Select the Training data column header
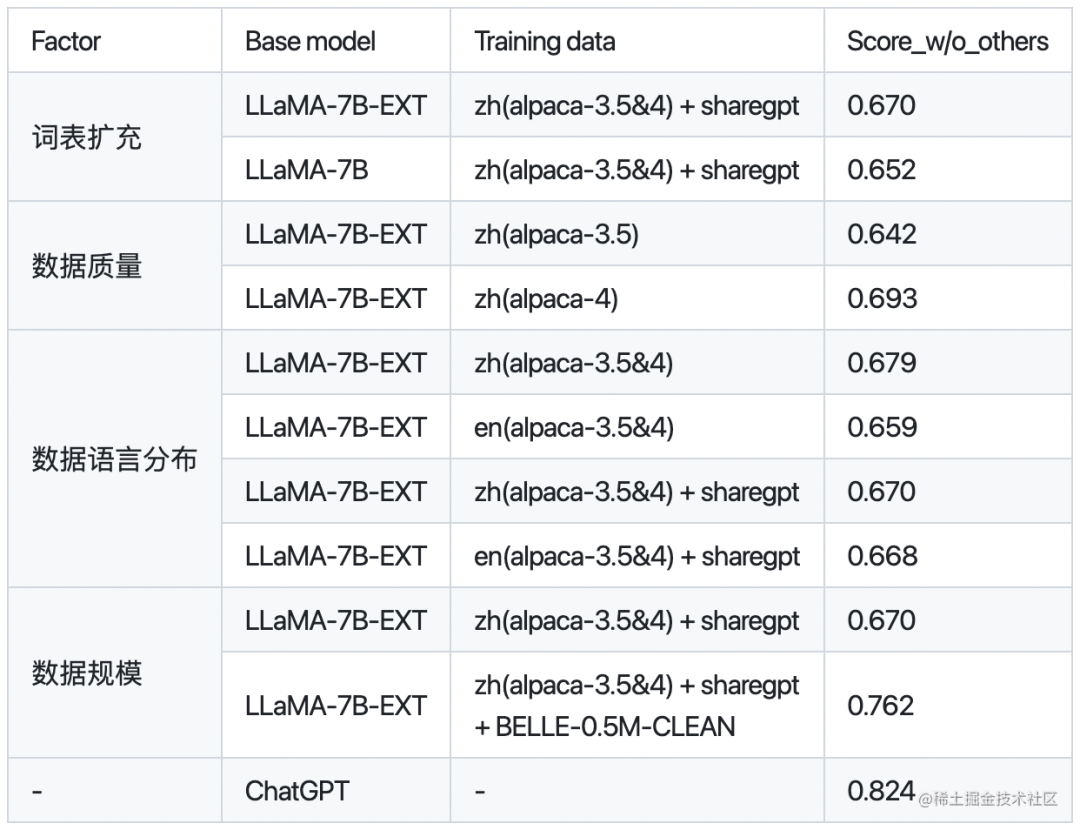 click(544, 42)
